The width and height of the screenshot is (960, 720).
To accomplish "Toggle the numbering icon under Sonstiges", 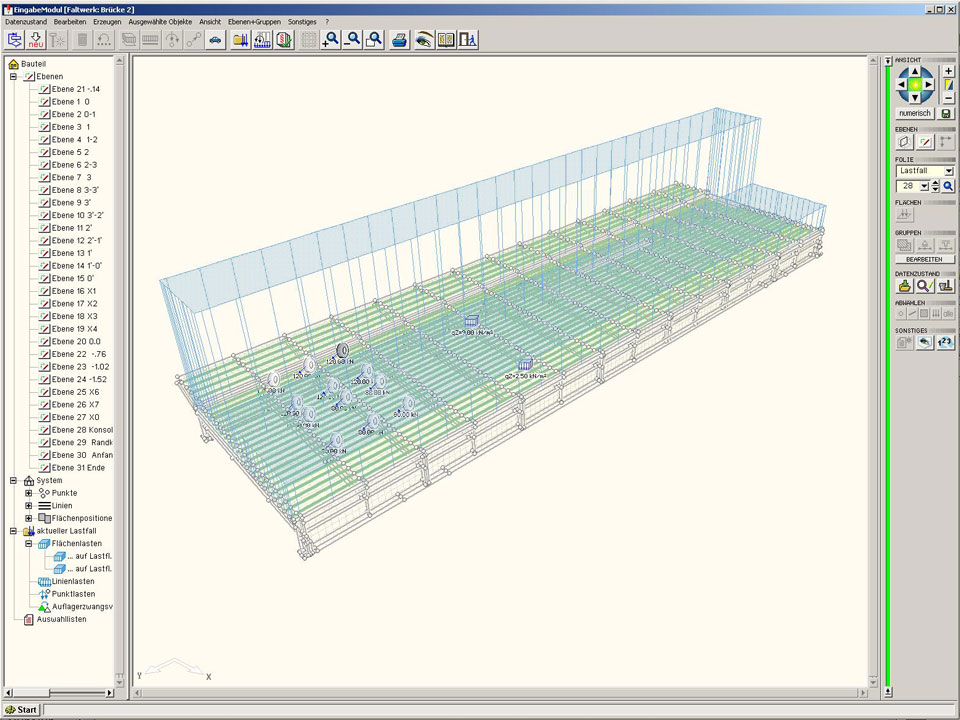I will pyautogui.click(x=946, y=342).
